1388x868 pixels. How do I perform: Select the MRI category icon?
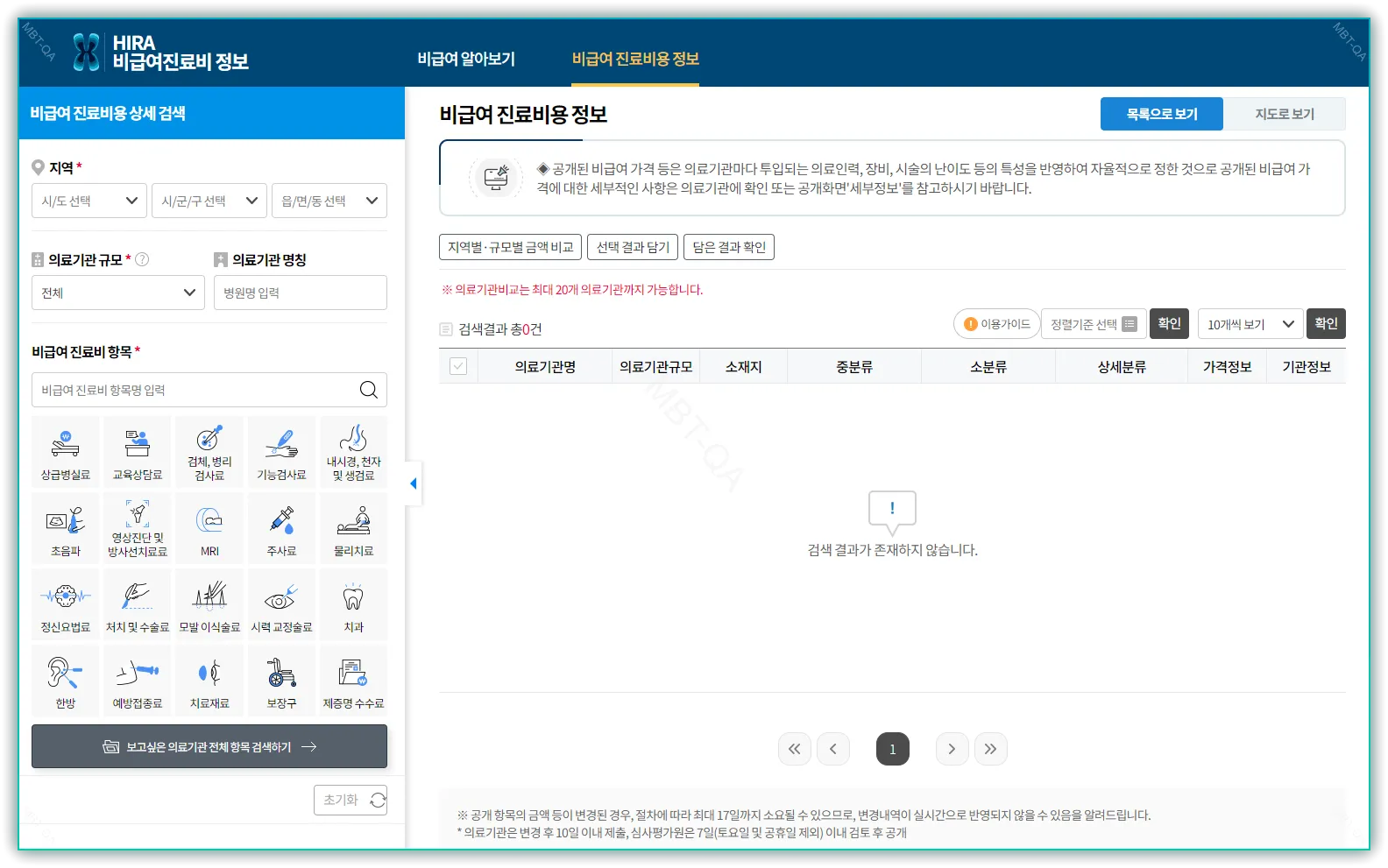pos(209,528)
